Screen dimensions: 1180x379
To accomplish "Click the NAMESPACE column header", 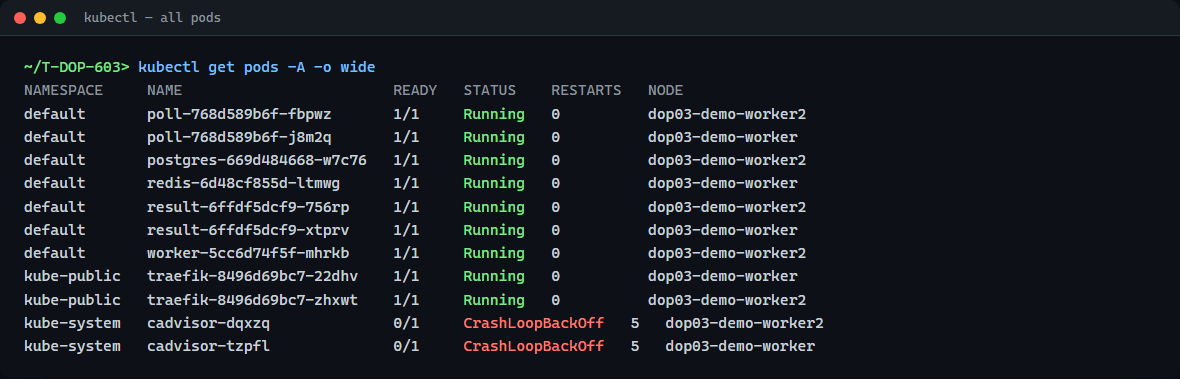I will coord(63,91).
